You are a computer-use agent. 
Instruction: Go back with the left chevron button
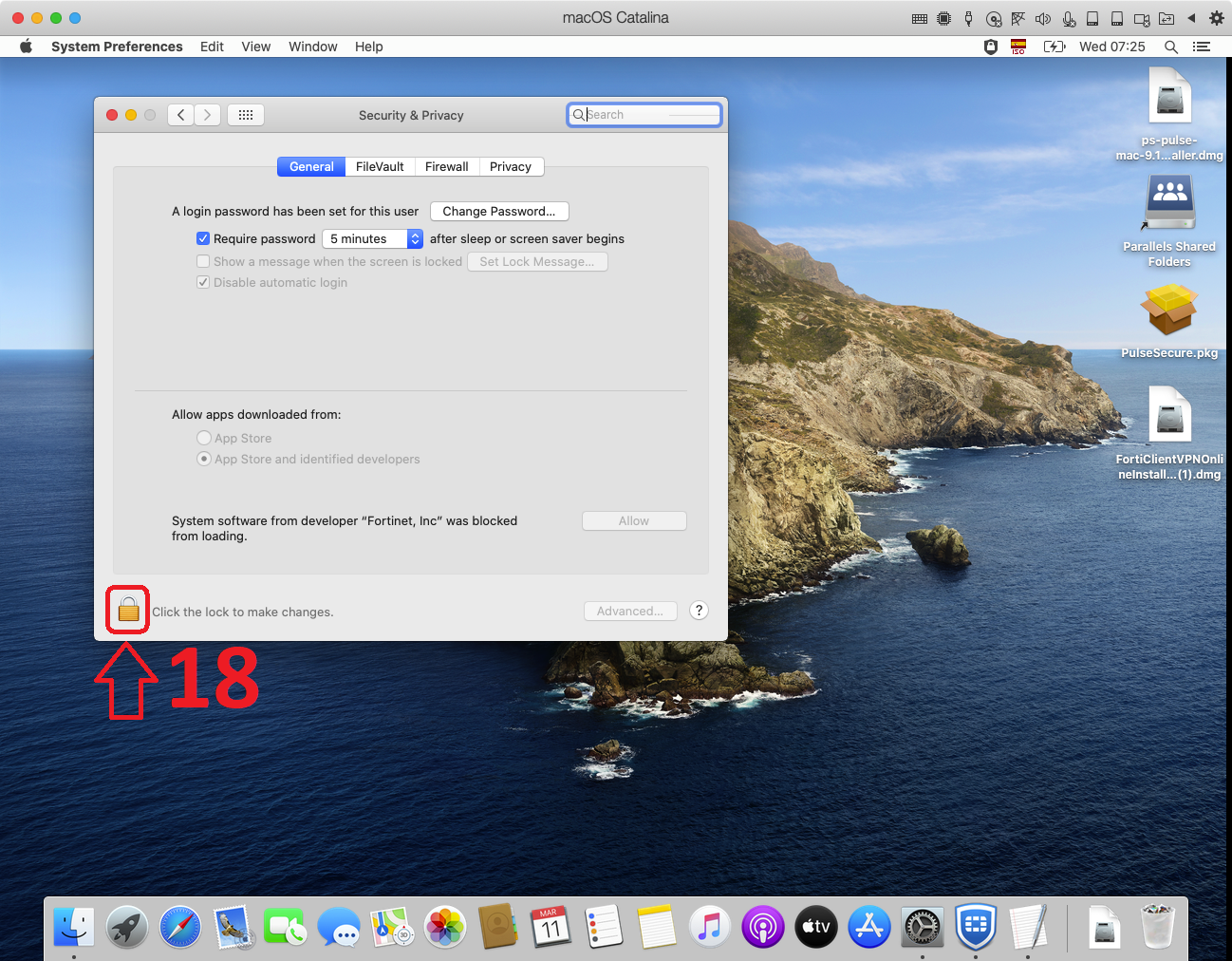tap(181, 115)
